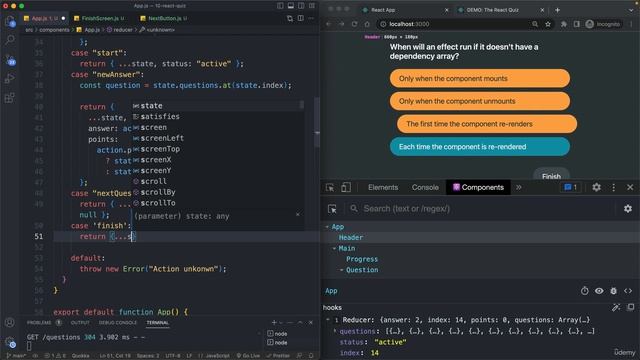Open DevTools three-dot menu
The image size is (640, 360).
pyautogui.click(x=613, y=187)
